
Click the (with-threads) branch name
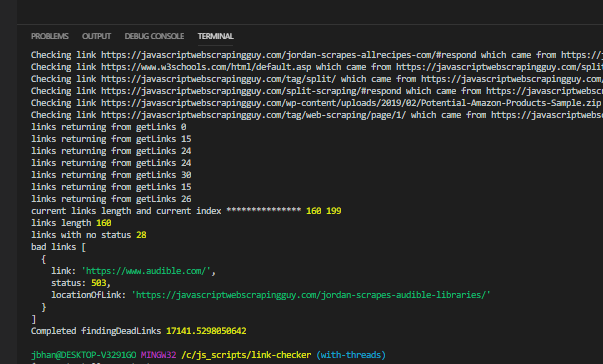[351, 355]
